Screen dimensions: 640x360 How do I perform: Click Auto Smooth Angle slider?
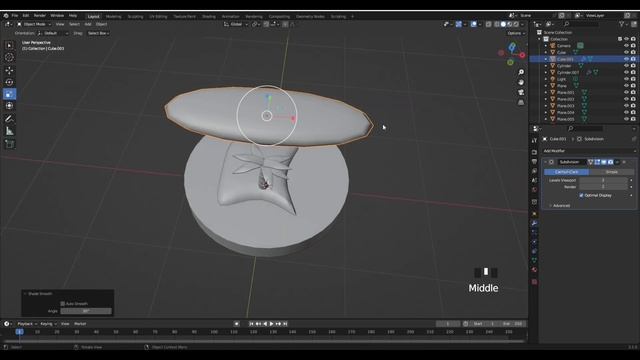point(86,311)
